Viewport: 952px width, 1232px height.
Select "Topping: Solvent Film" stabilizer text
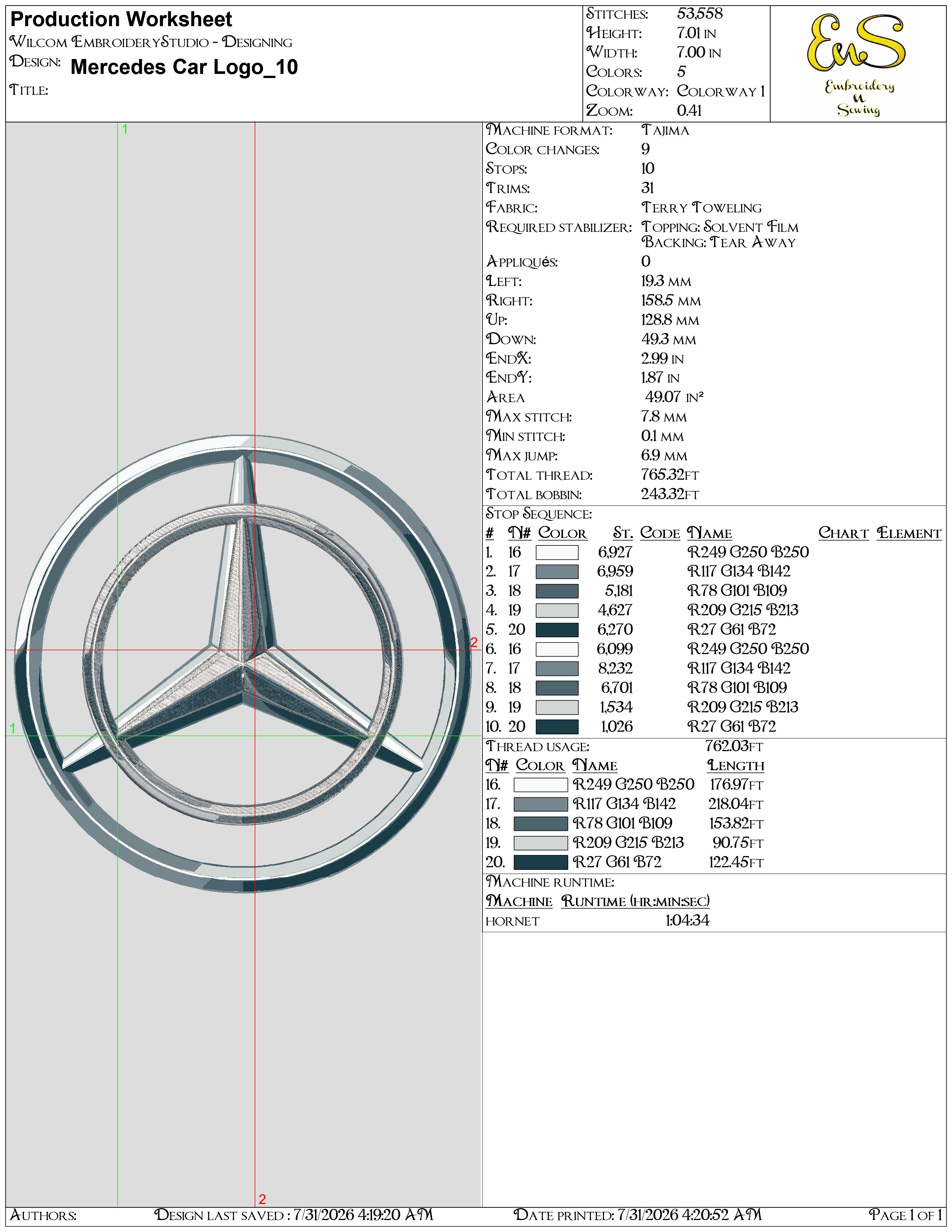[720, 227]
